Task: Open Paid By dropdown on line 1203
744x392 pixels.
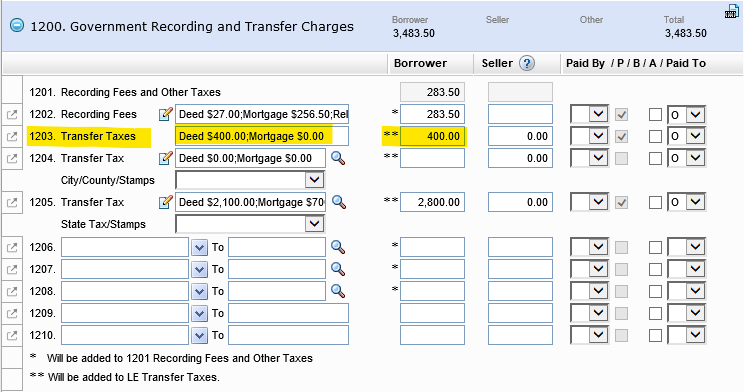Action: point(589,137)
